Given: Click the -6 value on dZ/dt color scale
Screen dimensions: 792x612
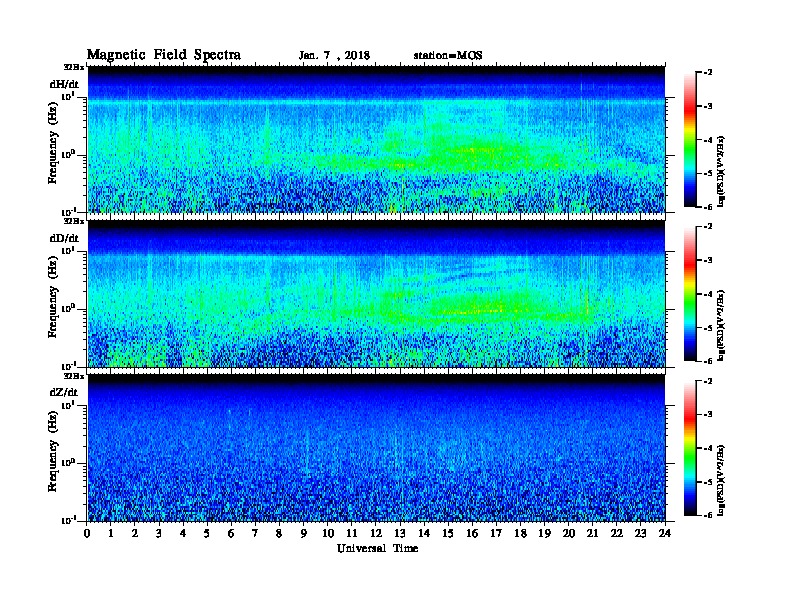Looking at the screenshot, I should [708, 515].
